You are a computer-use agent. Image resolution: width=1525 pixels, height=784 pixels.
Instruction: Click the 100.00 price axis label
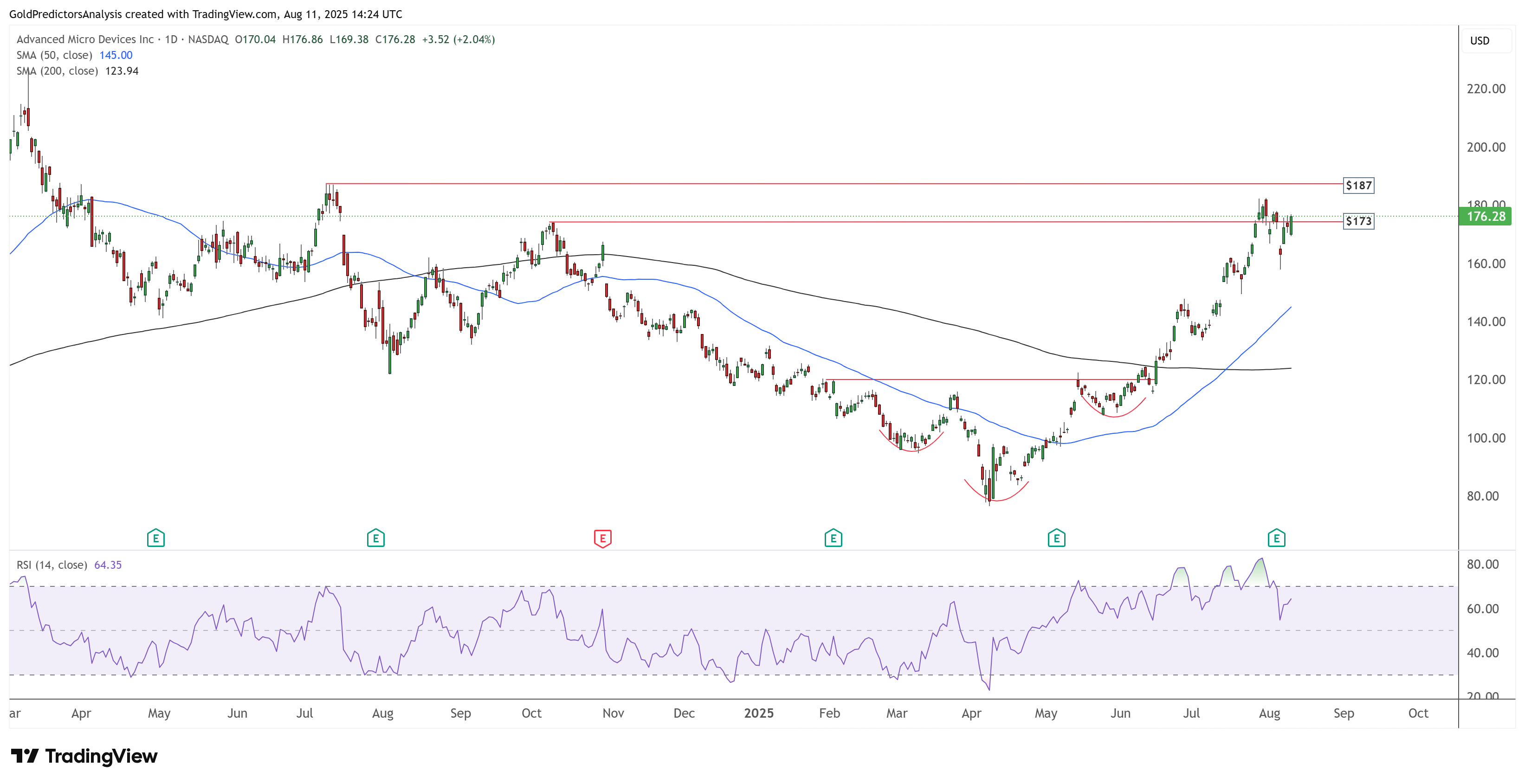click(x=1486, y=438)
